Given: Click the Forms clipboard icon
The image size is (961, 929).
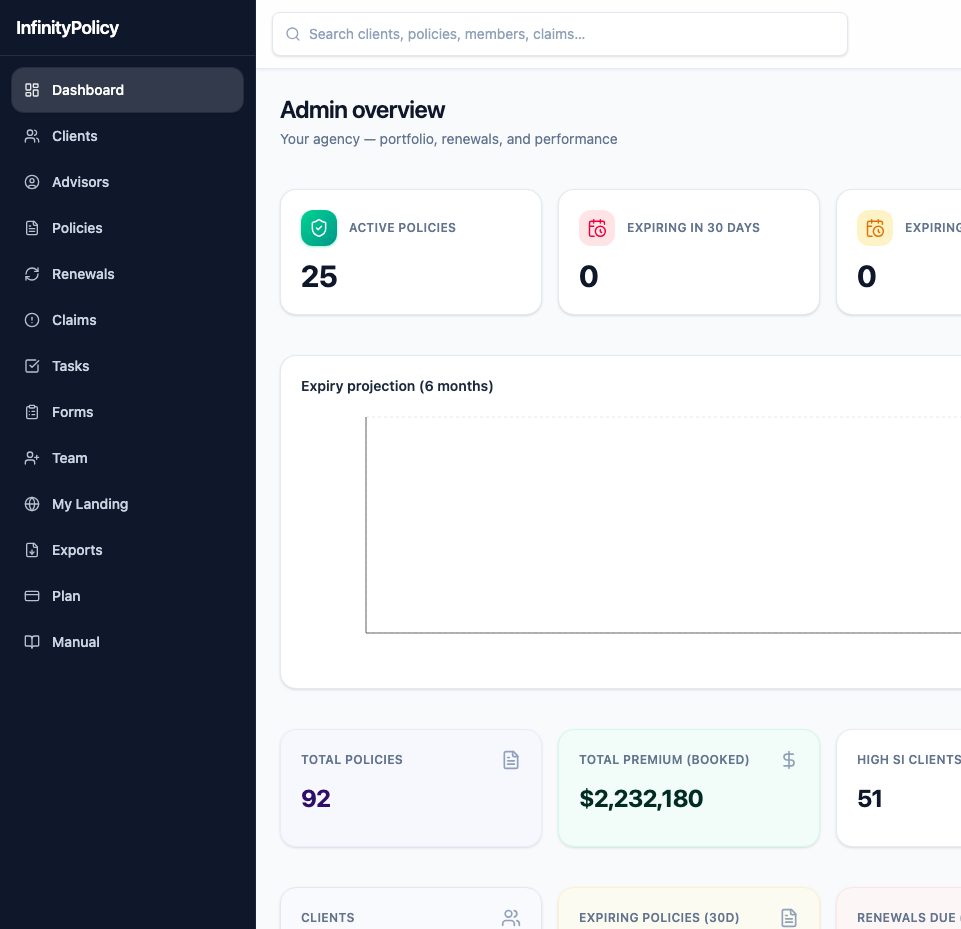Looking at the screenshot, I should [32, 412].
